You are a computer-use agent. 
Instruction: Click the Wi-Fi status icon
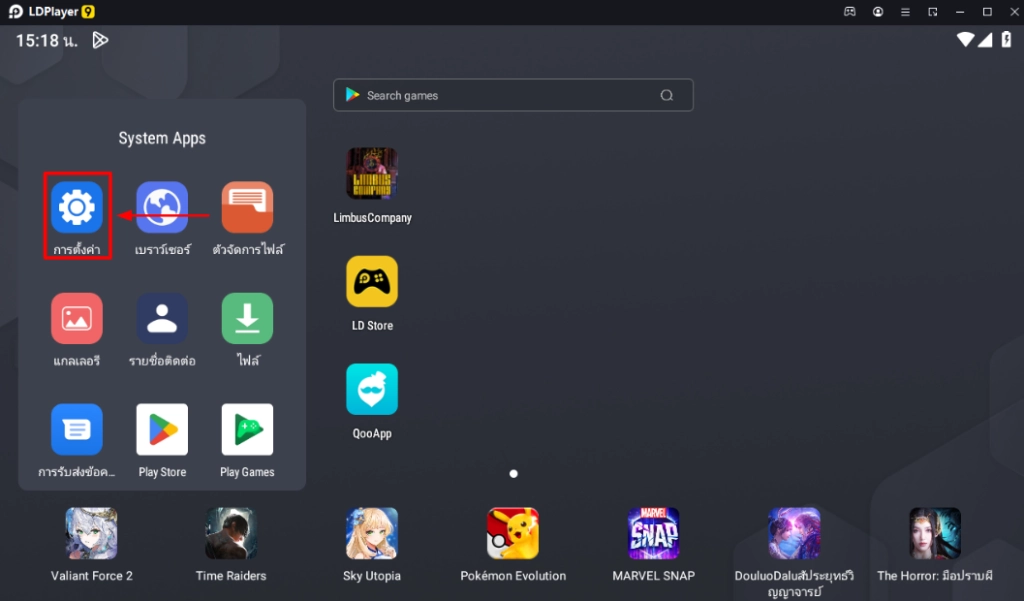[965, 40]
